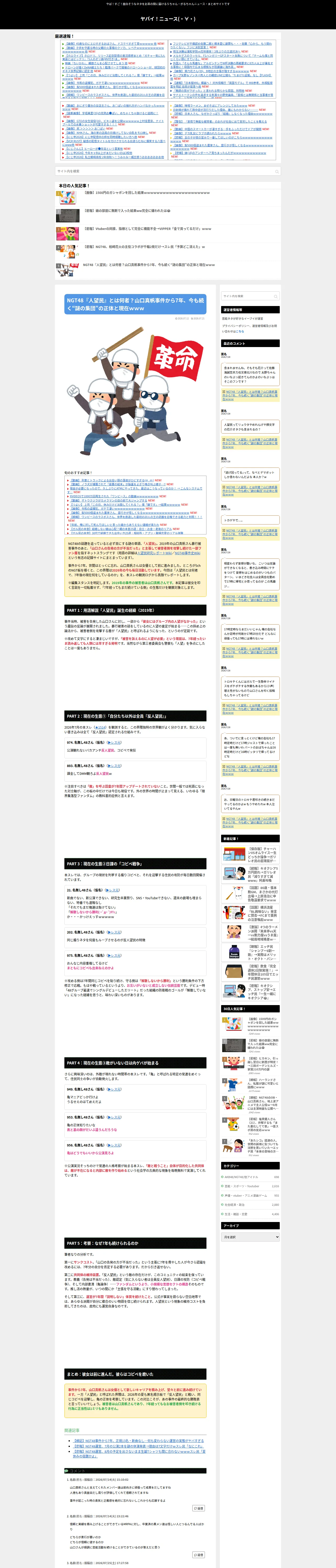Click レス元 arrow link on comment 974
This screenshot has width=336, height=1568.
(114, 743)
